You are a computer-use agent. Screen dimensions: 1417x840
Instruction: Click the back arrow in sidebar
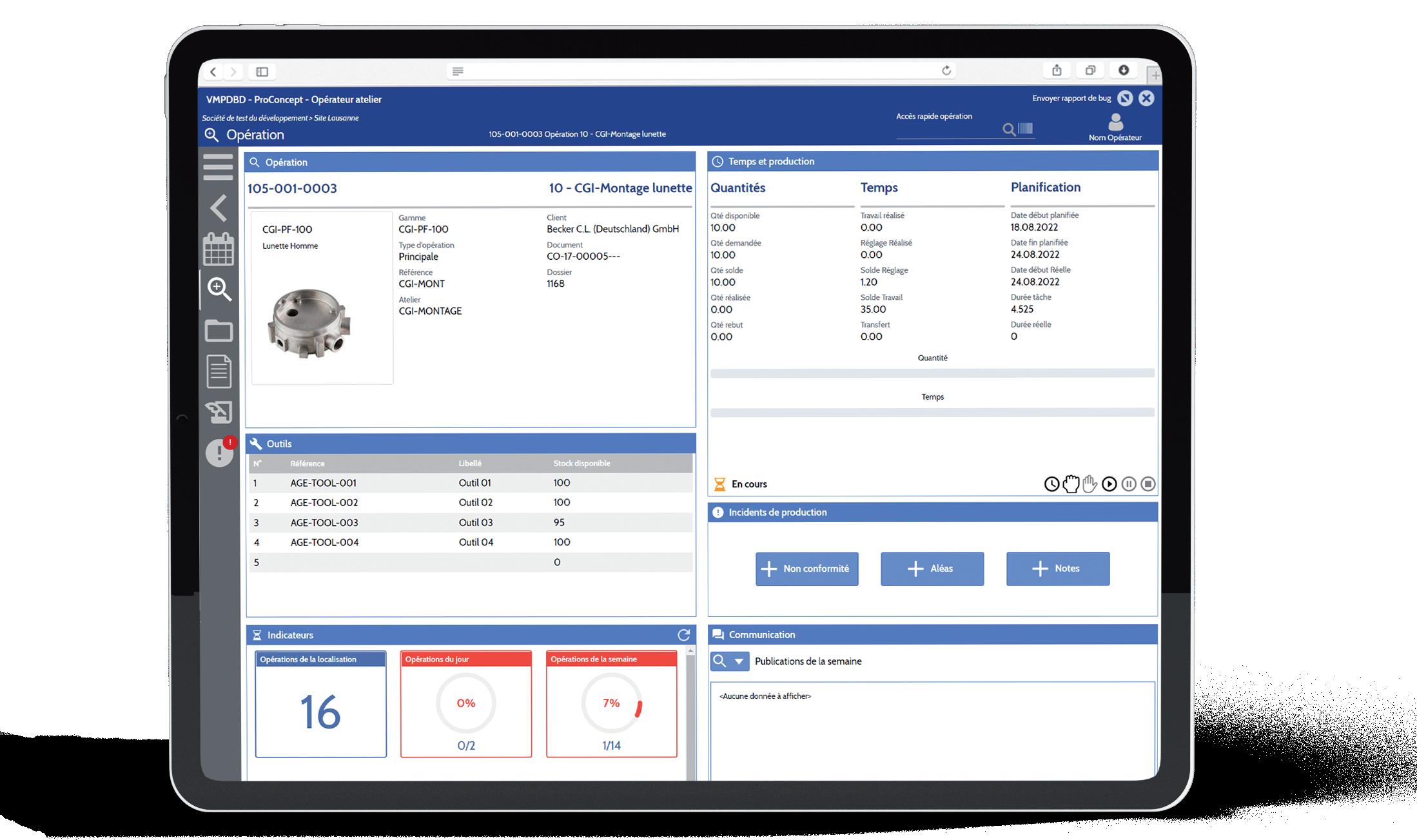[x=219, y=208]
